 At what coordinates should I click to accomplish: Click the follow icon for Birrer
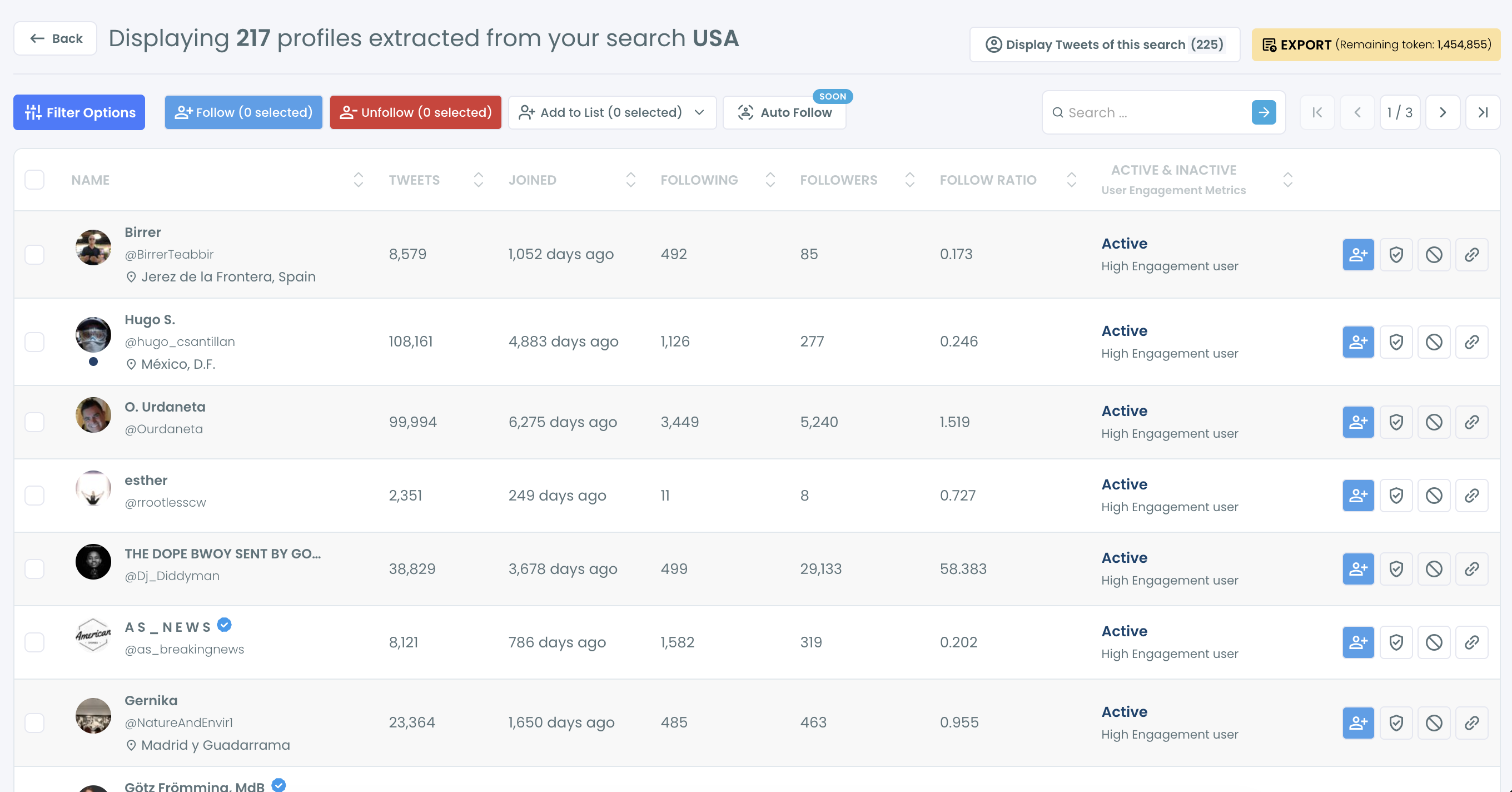1358,254
